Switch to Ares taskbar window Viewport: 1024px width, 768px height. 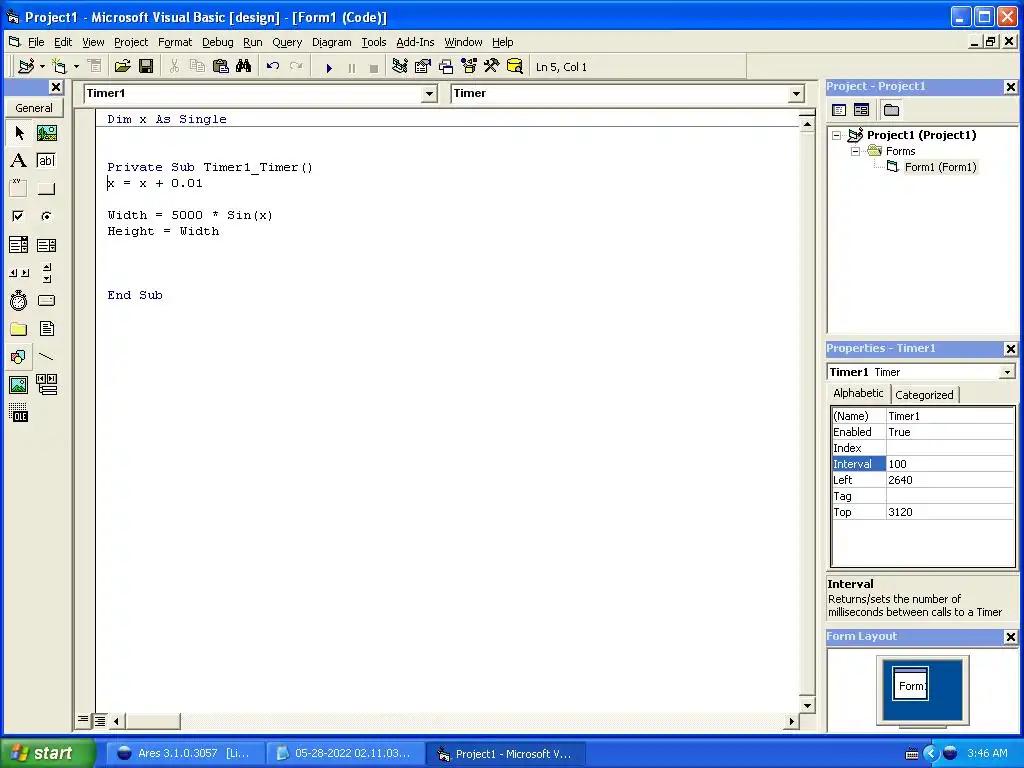pos(185,754)
